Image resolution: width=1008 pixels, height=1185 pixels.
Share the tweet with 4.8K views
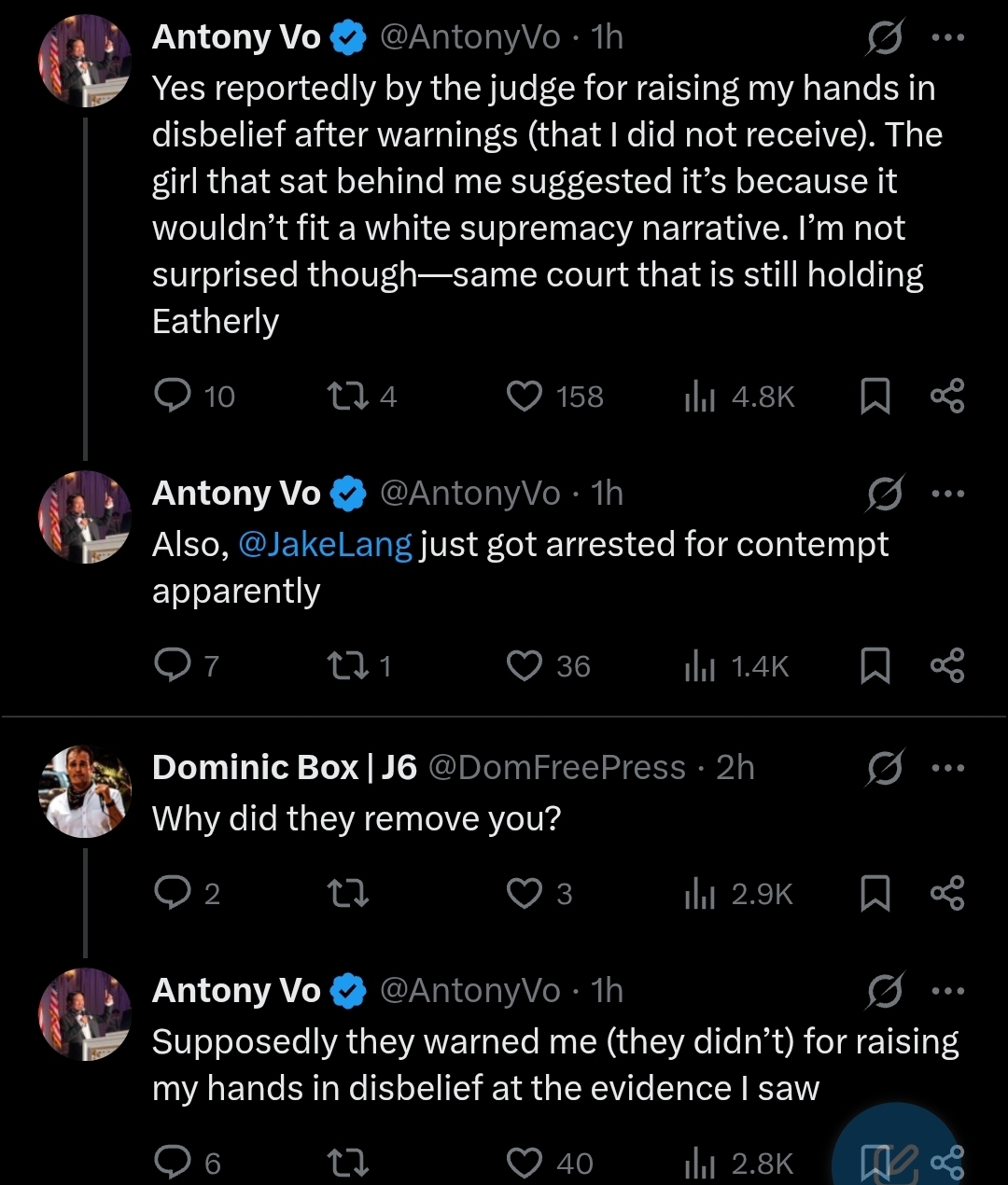pos(947,397)
